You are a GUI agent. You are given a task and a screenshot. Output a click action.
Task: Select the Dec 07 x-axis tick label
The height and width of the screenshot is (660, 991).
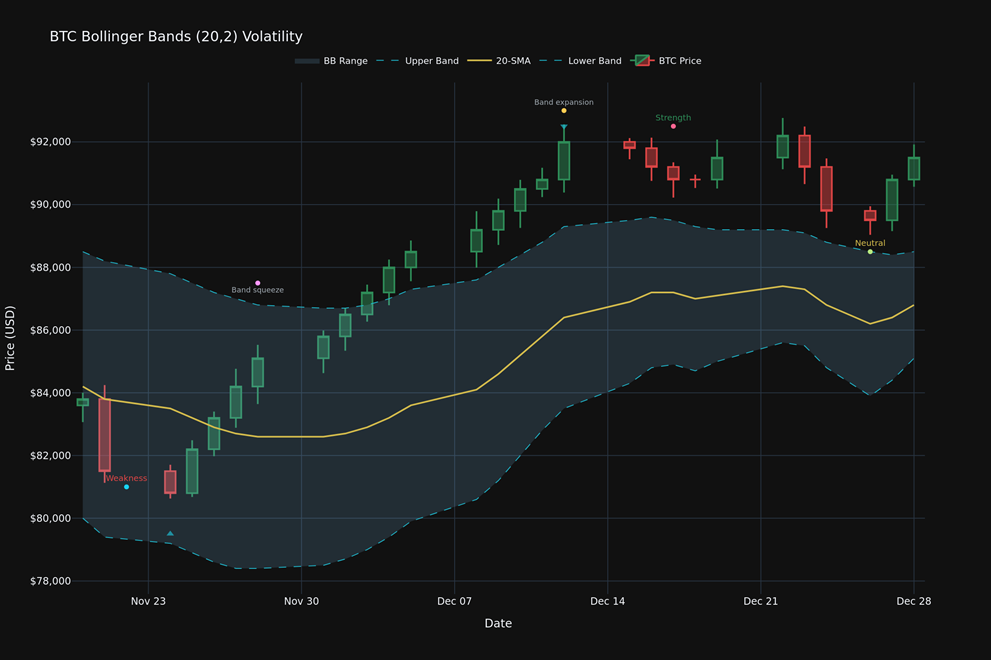(x=454, y=602)
